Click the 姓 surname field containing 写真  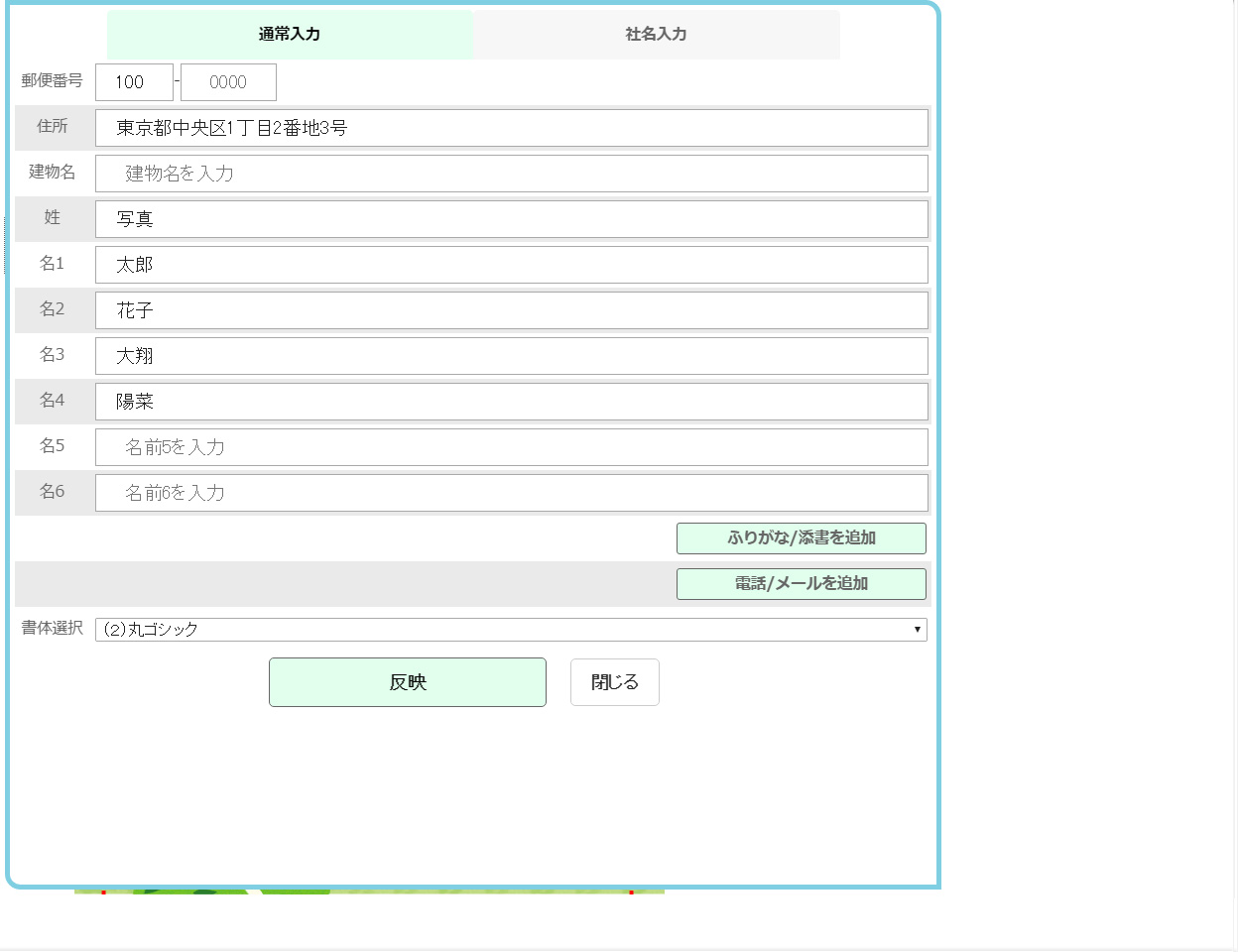tap(511, 219)
